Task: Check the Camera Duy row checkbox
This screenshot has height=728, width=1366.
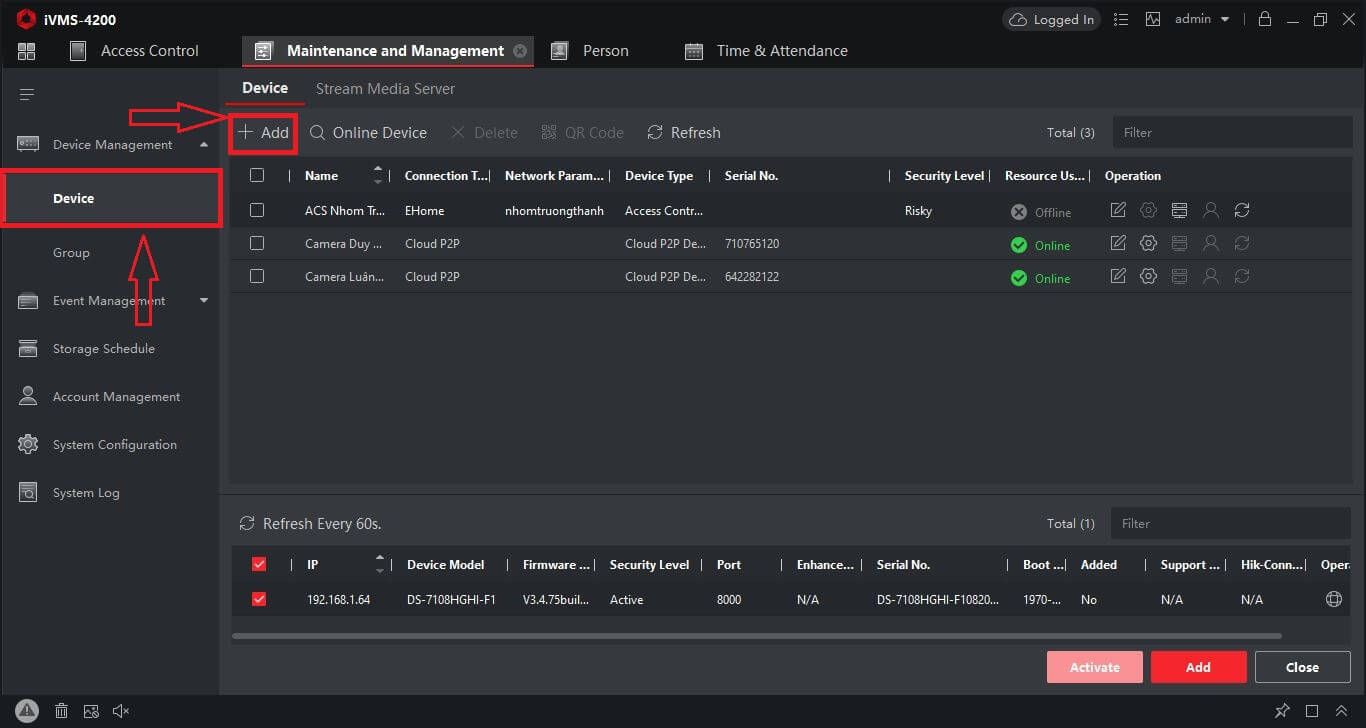Action: pos(257,243)
